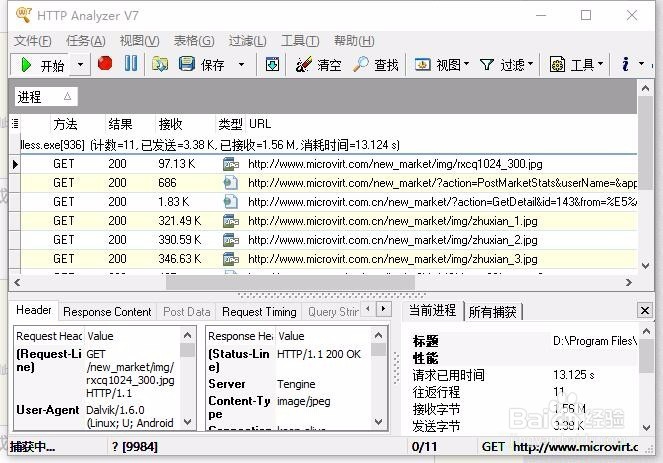
Task: Open the 工具(T) menu
Action: click(x=300, y=41)
